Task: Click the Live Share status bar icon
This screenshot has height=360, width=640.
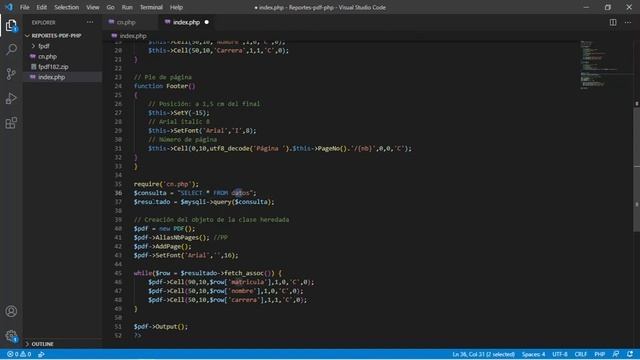Action: [x=41, y=354]
